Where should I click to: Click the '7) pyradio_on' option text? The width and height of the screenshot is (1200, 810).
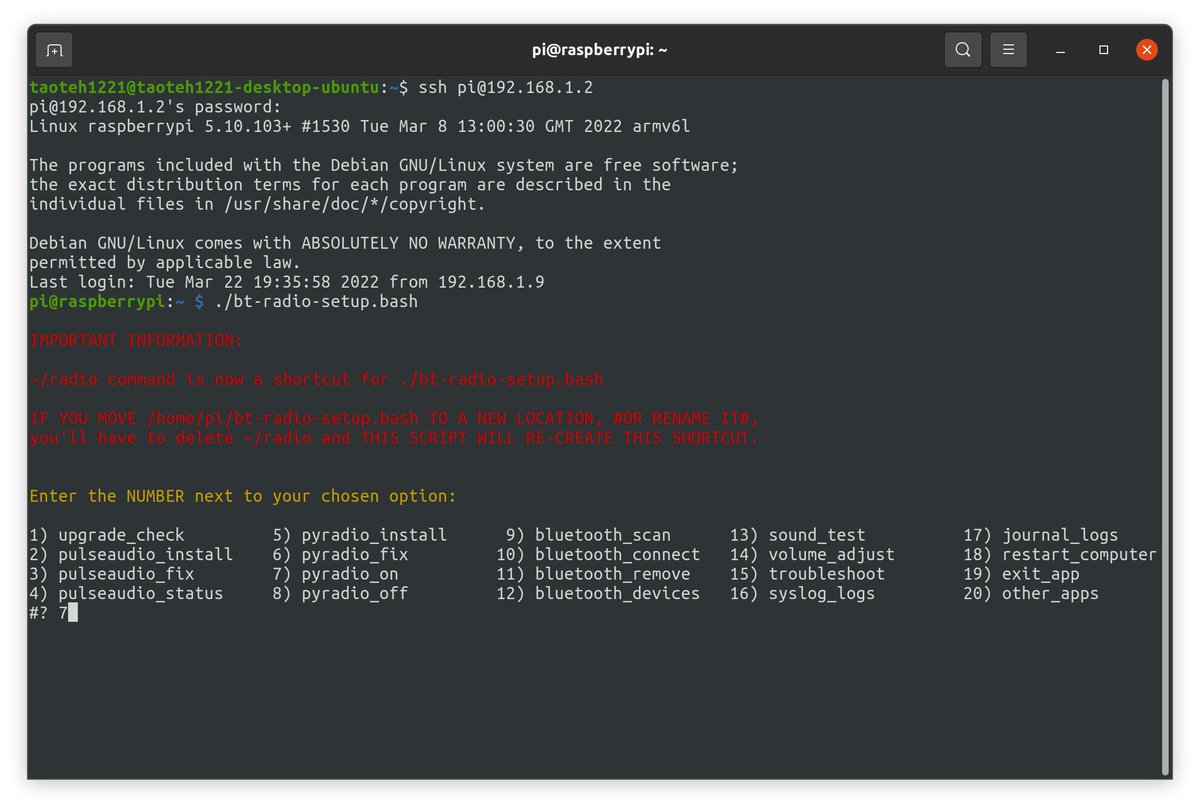[335, 574]
